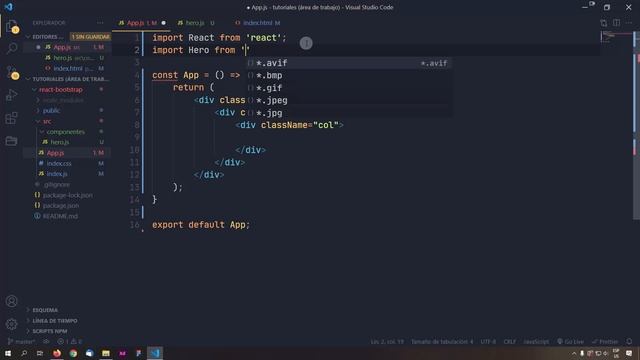
Task: Select *.avif autocomplete suggestion
Action: click(x=349, y=63)
